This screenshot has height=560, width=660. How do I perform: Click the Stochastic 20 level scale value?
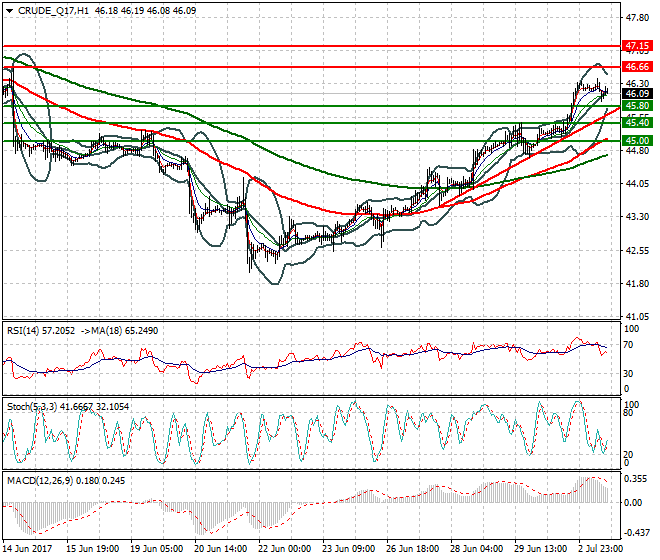pos(628,455)
